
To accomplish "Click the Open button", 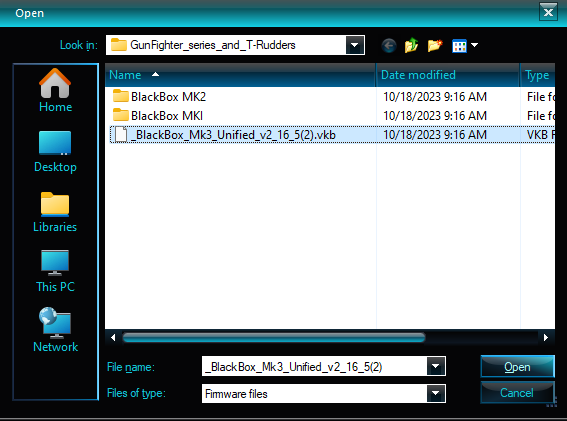I will [517, 367].
